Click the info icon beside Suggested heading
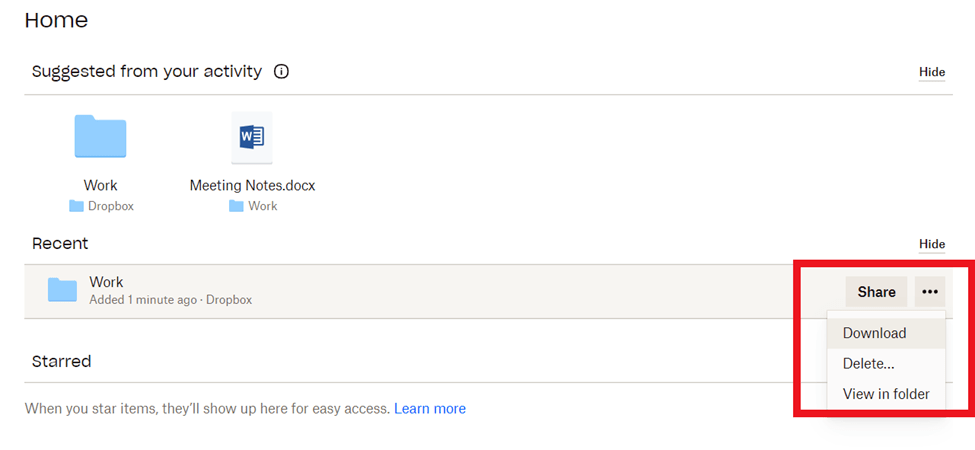This screenshot has height=450, width=975. pos(282,72)
